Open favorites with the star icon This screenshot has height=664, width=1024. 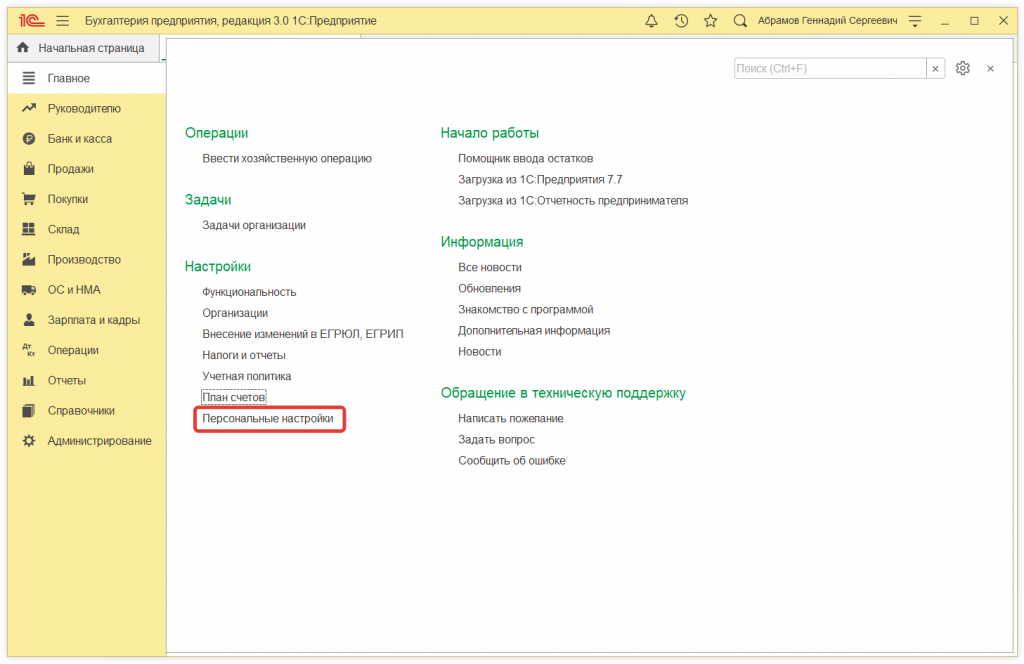coord(708,19)
